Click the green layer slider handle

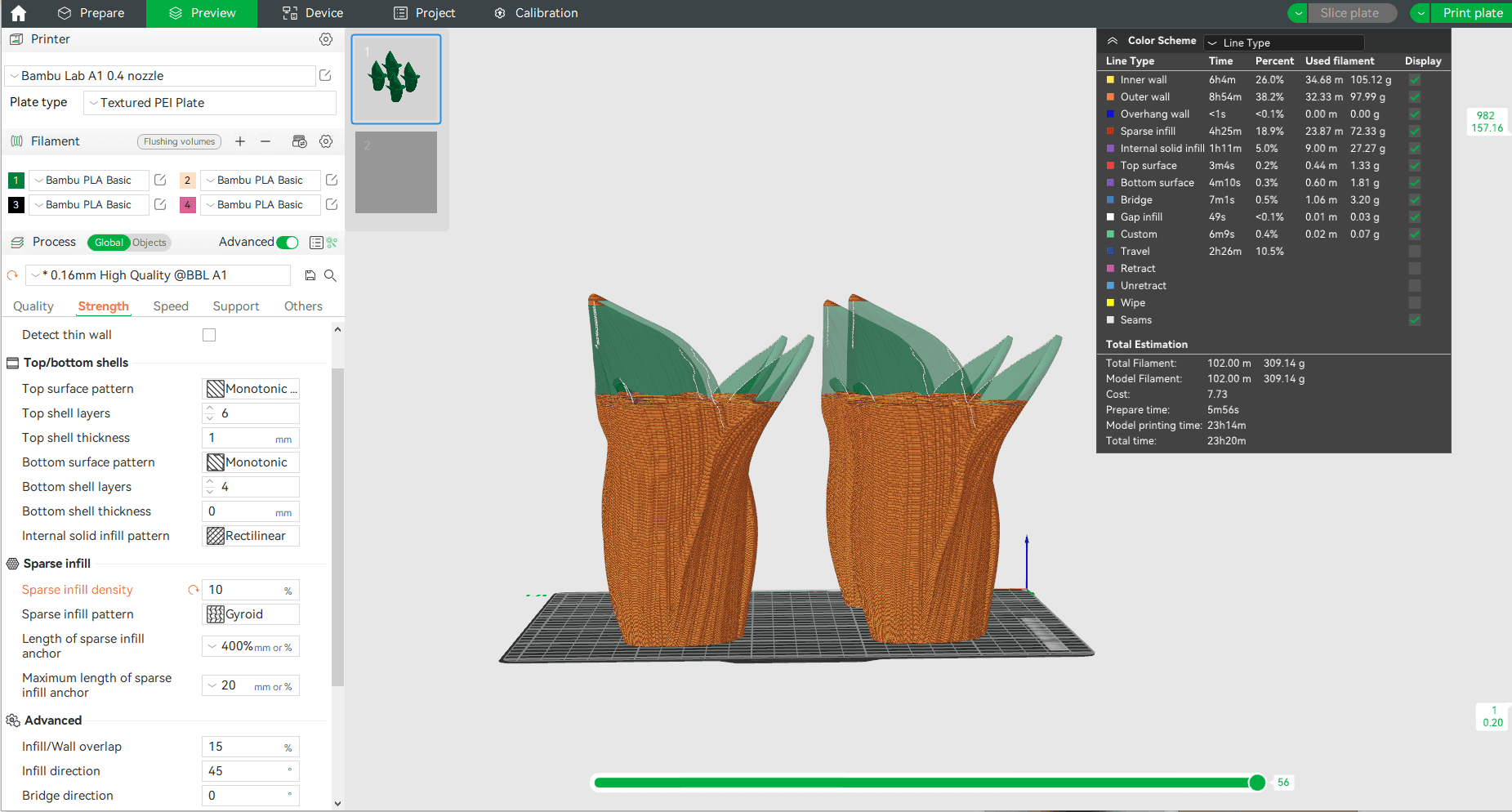(1257, 783)
